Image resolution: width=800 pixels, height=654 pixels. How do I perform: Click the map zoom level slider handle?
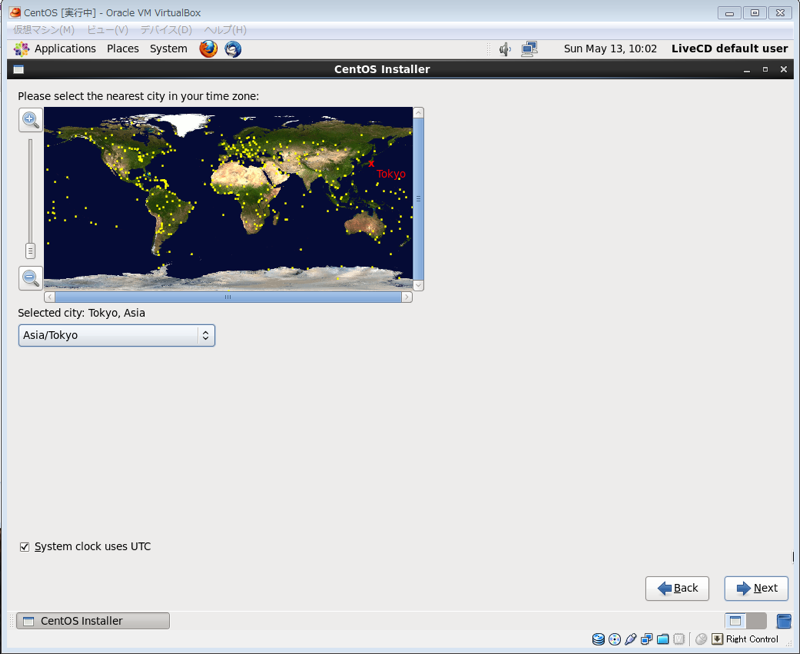(30, 251)
